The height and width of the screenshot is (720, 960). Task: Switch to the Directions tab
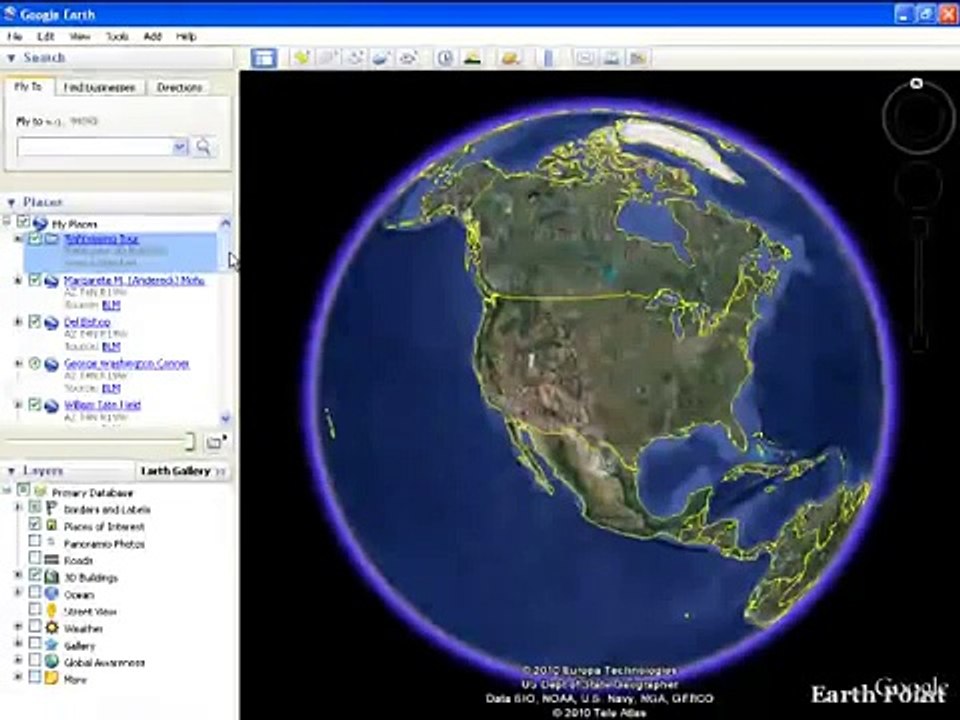tap(179, 88)
